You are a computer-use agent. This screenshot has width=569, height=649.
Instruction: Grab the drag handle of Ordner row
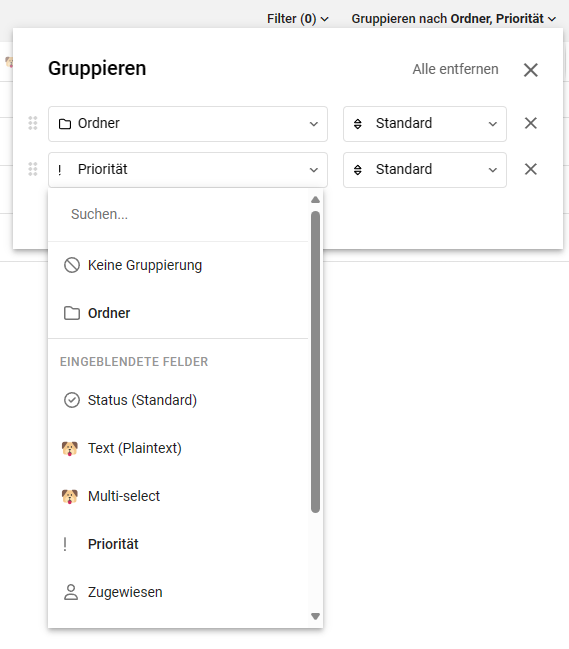click(33, 123)
